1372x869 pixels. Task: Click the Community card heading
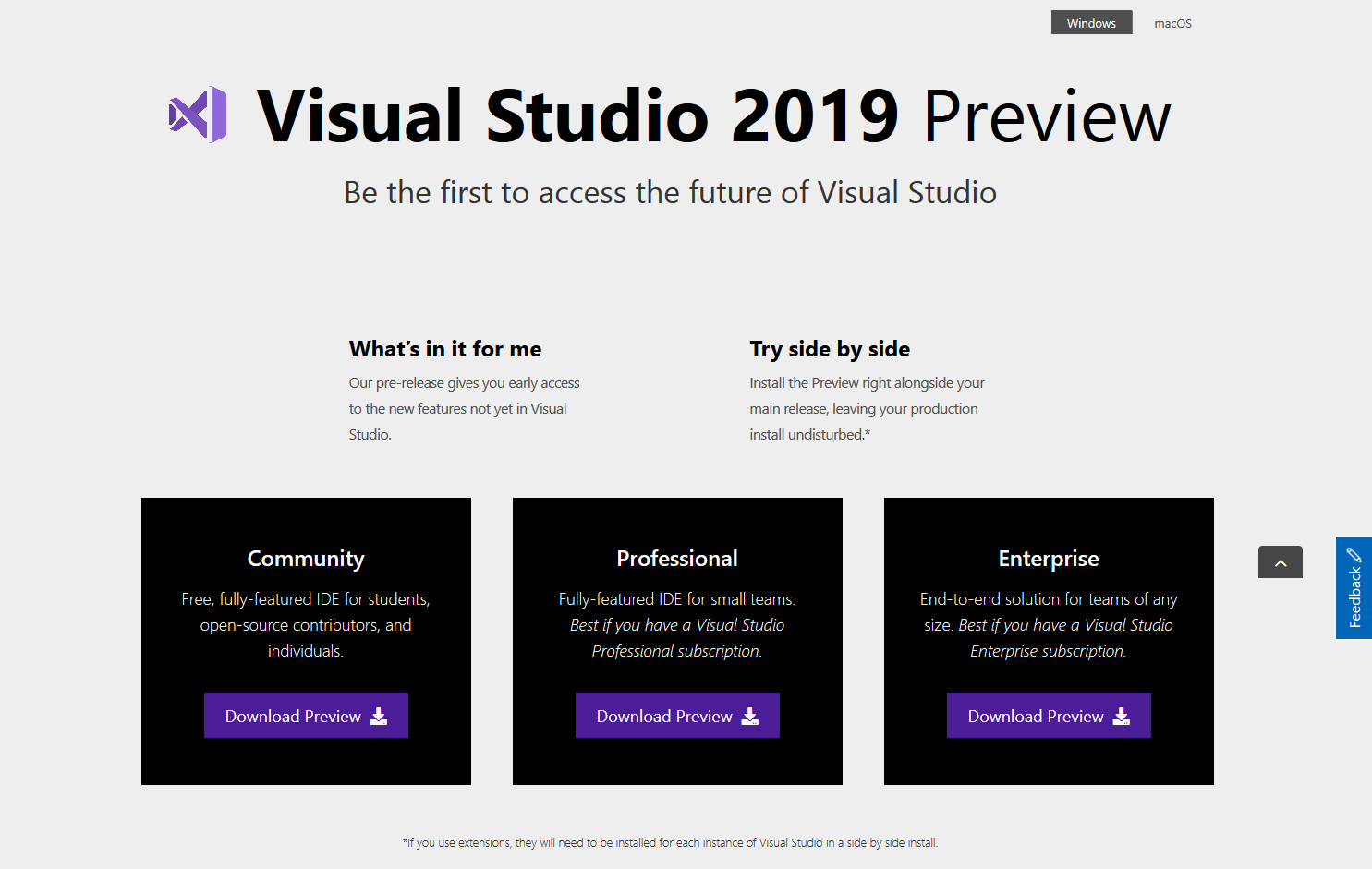[306, 559]
